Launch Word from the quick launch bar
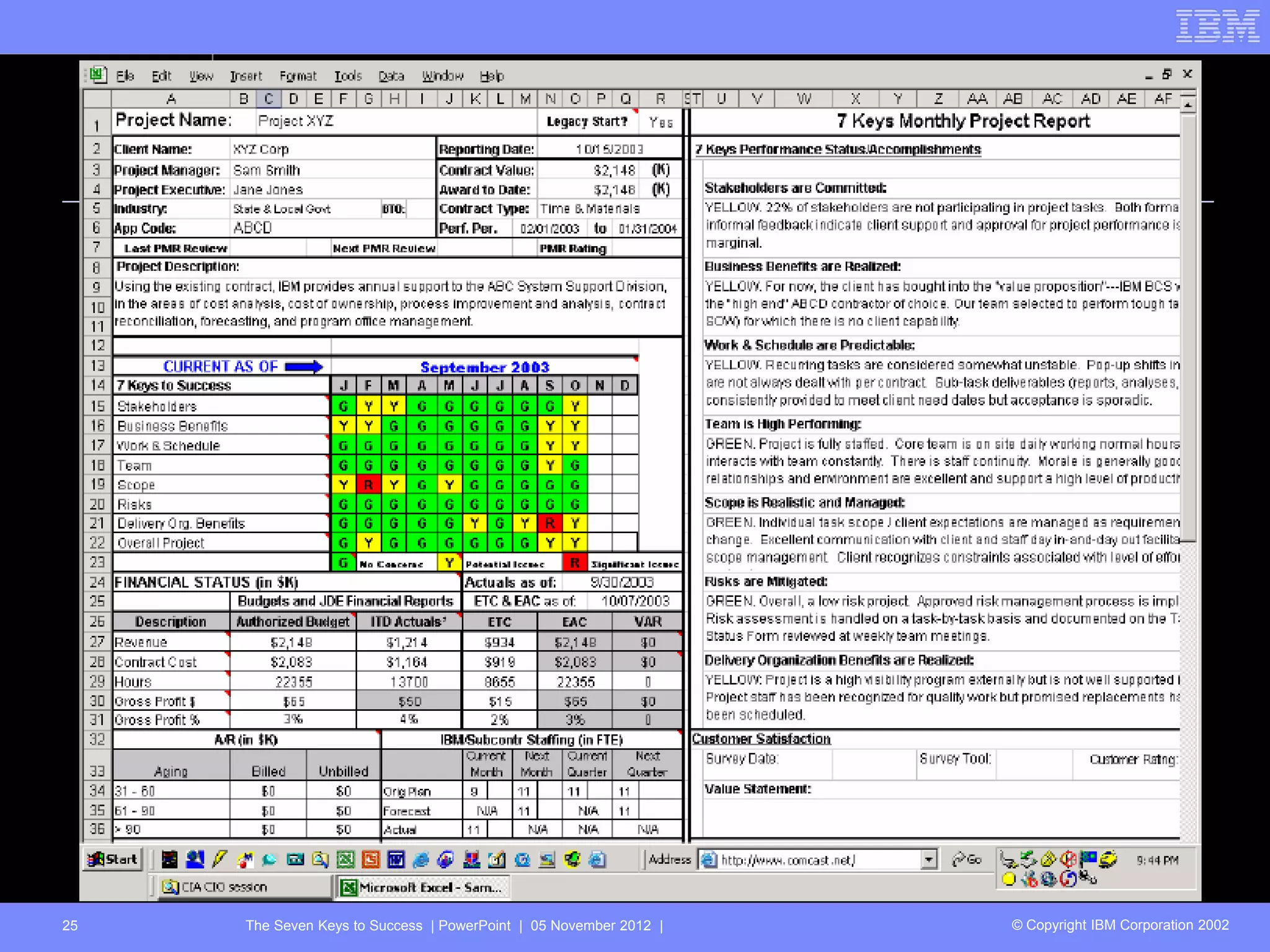Screen dimensions: 1270x952 [396, 860]
